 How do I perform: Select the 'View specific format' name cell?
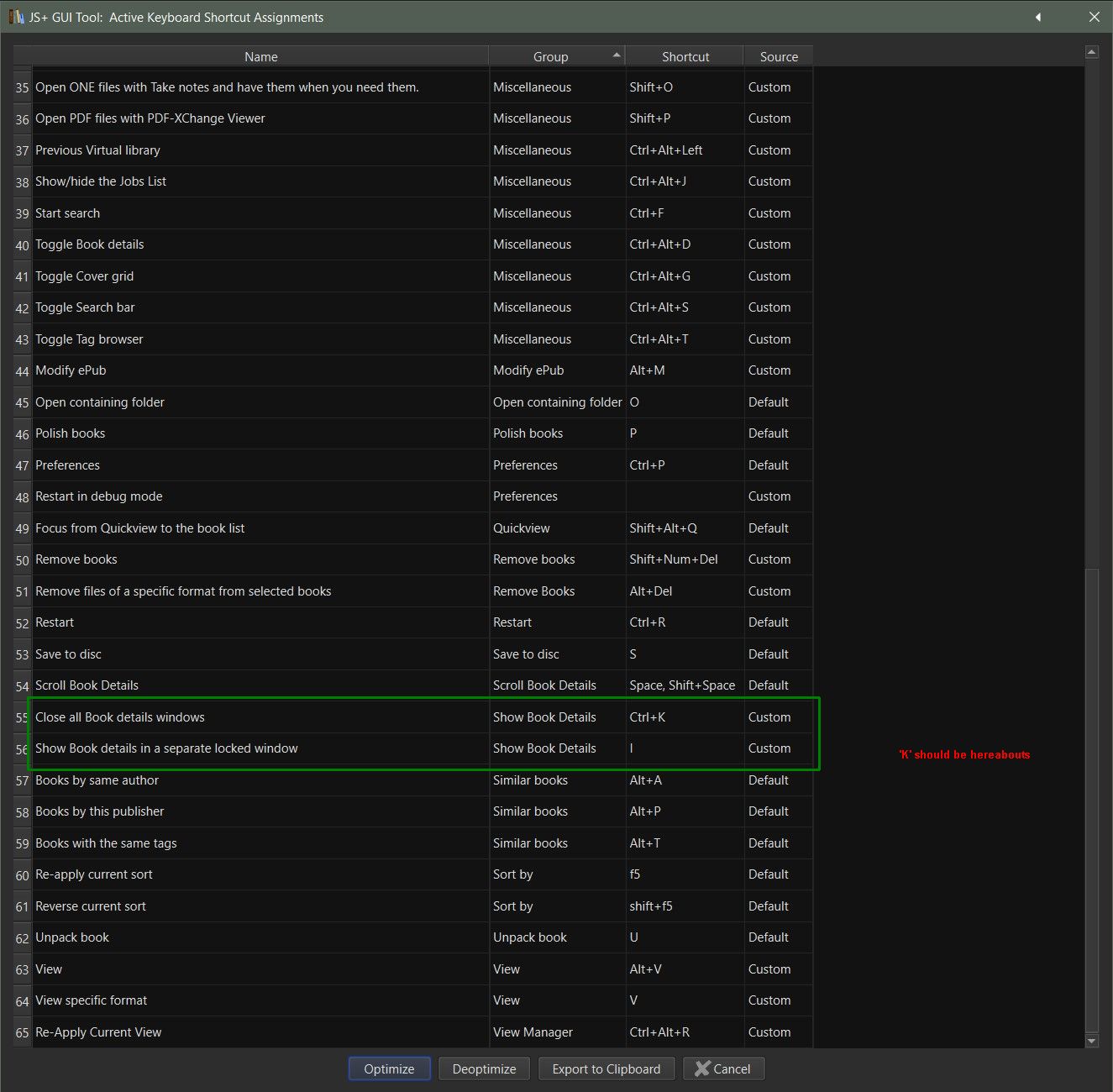[260, 1000]
